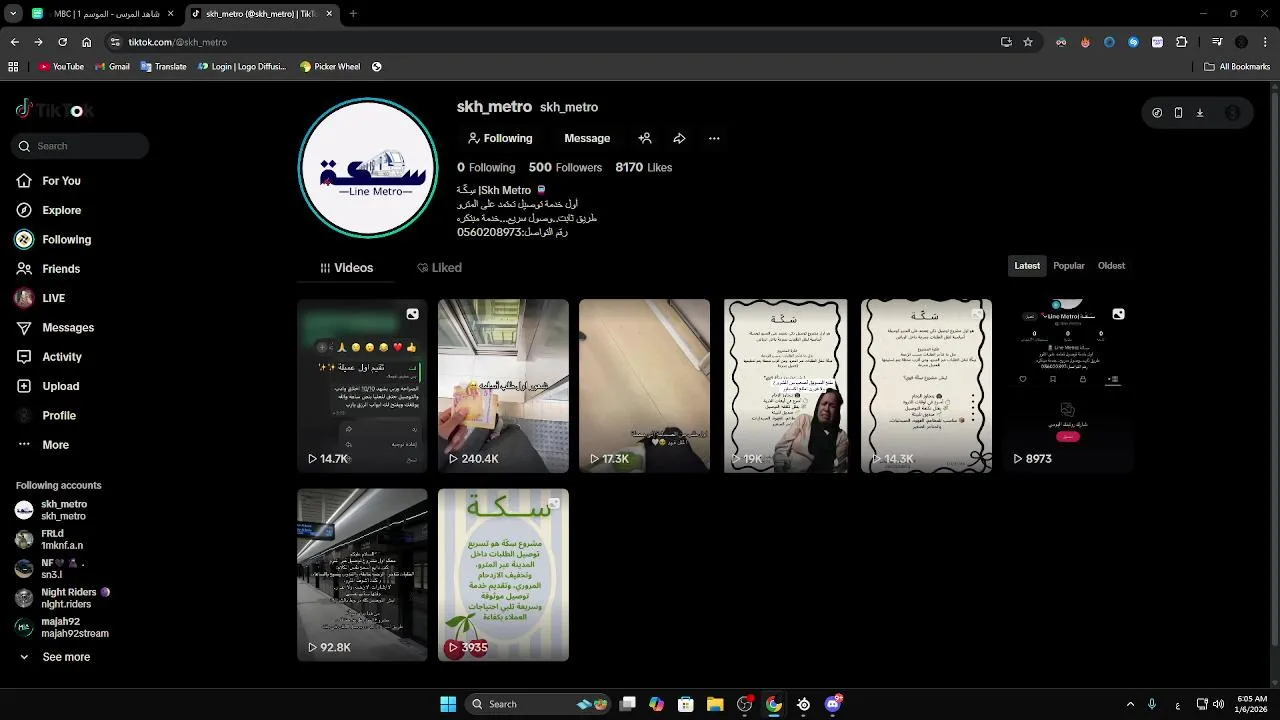Open video with 17.3K views

tap(644, 386)
